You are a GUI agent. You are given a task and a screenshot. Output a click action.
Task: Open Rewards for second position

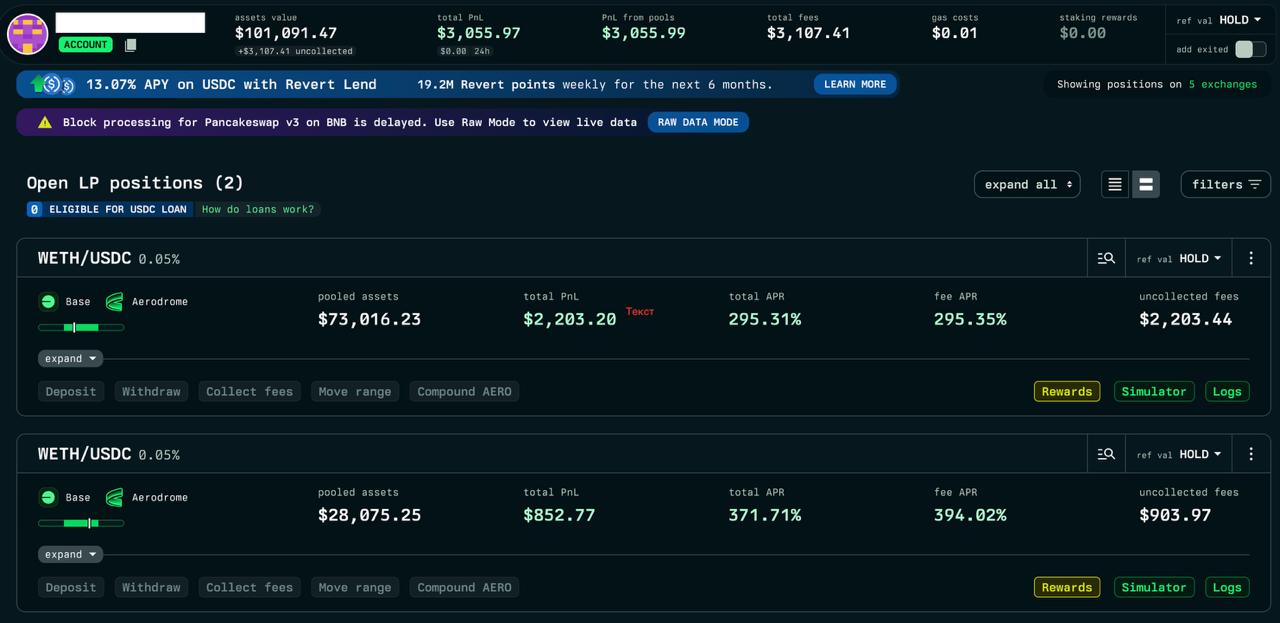pyautogui.click(x=1067, y=587)
